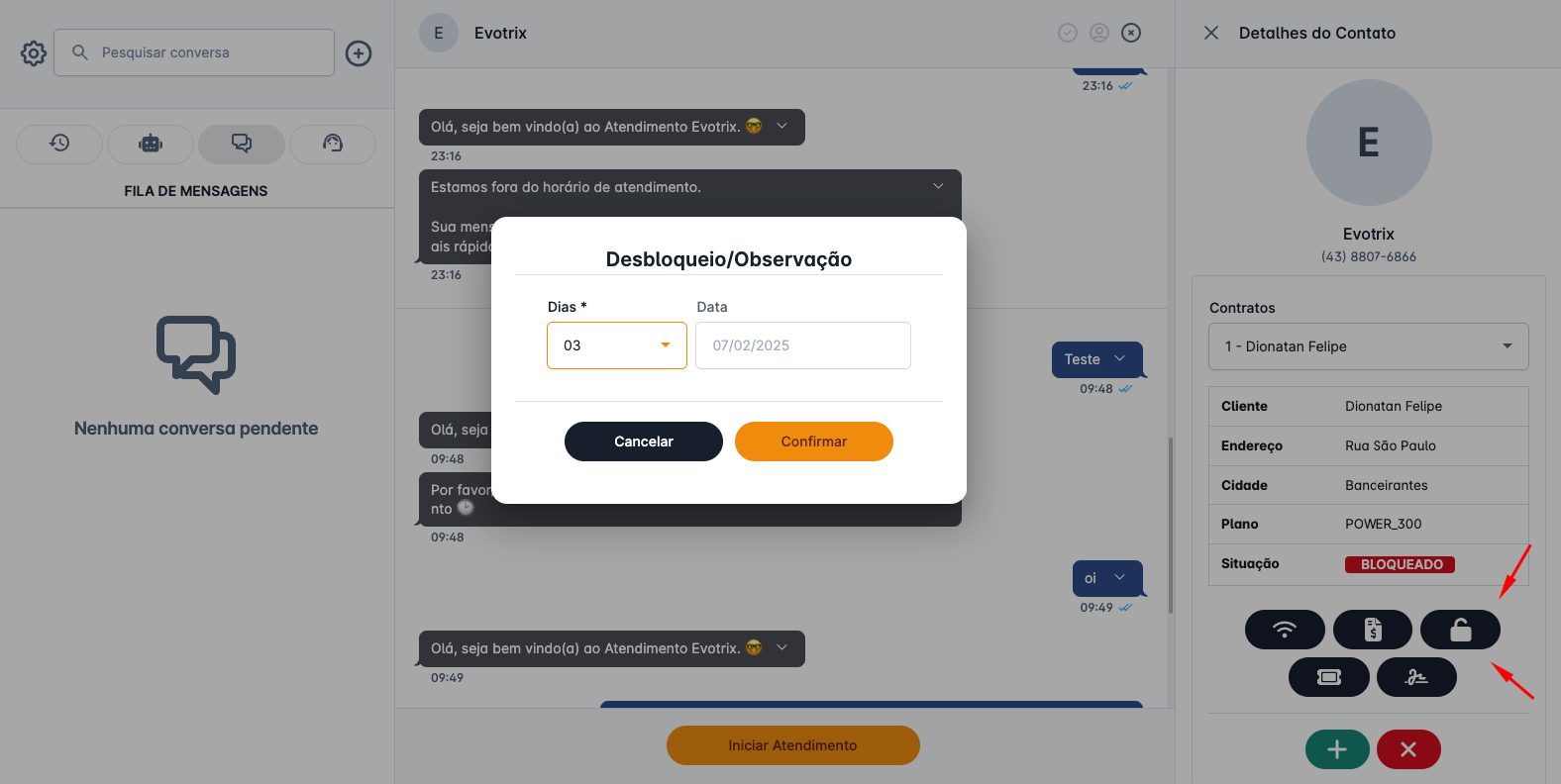The image size is (1561, 784).
Task: Expand the chevron on the Teste message
Action: pos(1120,359)
